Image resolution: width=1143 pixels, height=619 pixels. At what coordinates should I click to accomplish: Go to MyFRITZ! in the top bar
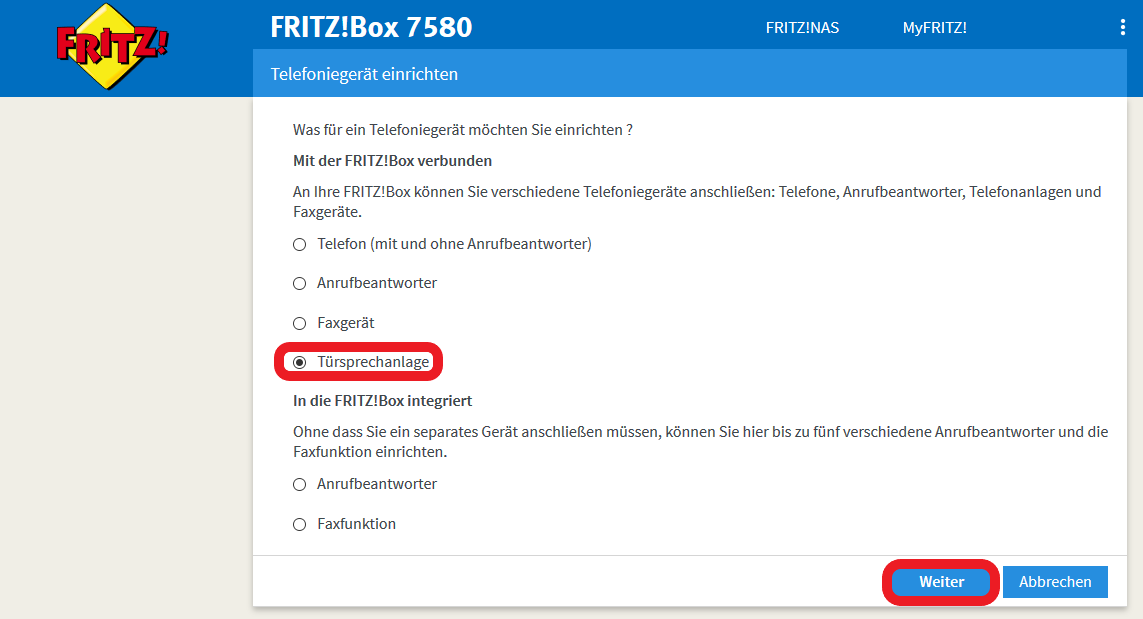[x=934, y=28]
